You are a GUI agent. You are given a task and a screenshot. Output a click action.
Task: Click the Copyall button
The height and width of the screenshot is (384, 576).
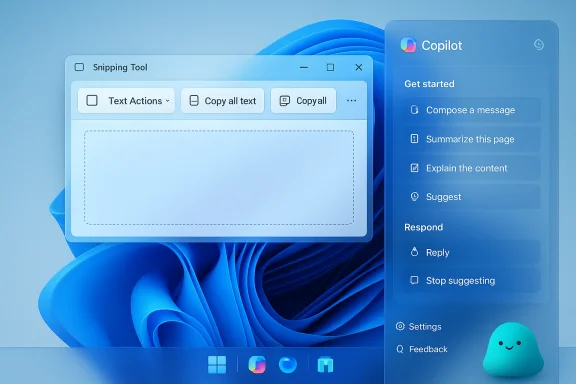point(303,101)
